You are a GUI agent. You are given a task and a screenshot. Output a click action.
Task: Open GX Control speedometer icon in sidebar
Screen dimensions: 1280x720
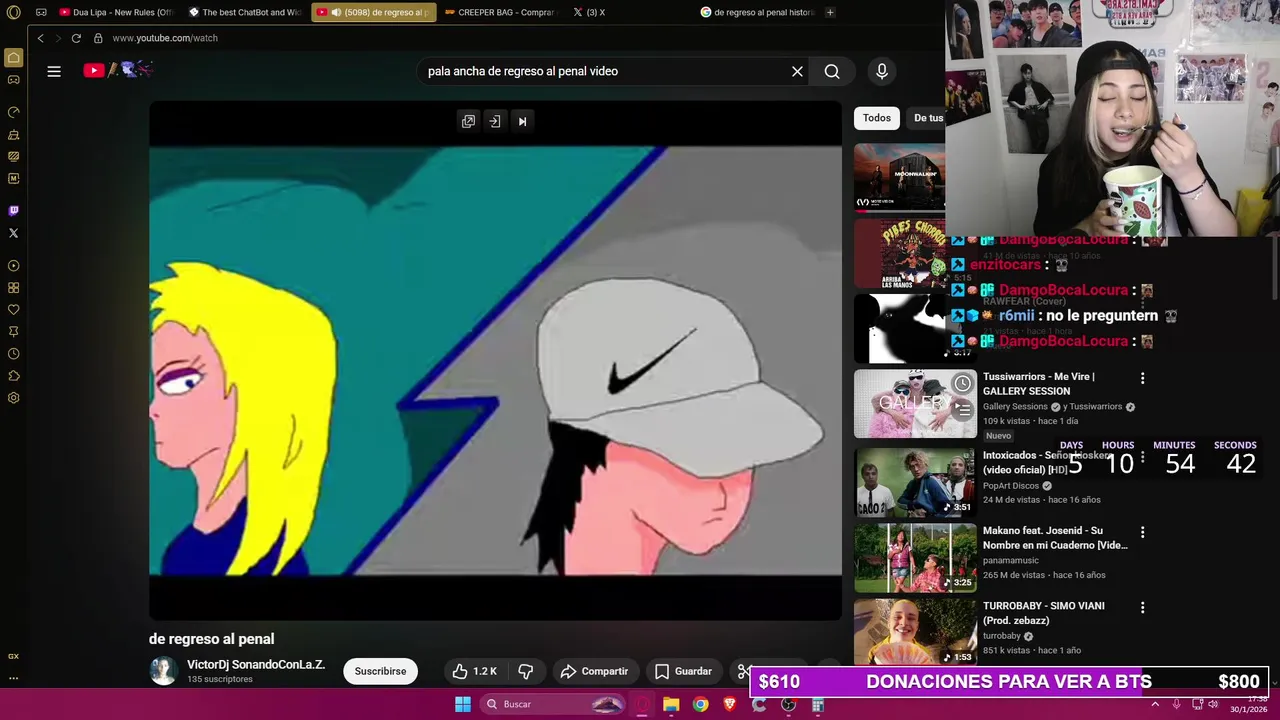point(13,112)
